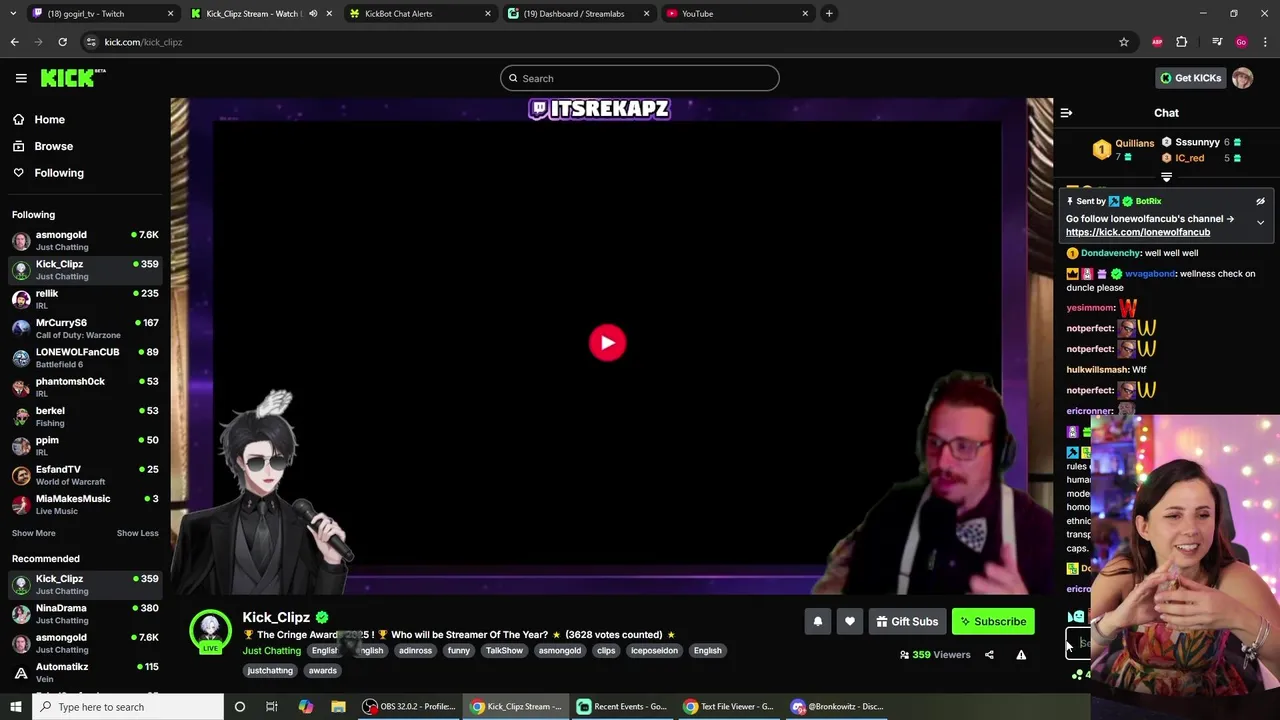Click the green Subscribe button
This screenshot has width=1280, height=720.
coord(993,622)
